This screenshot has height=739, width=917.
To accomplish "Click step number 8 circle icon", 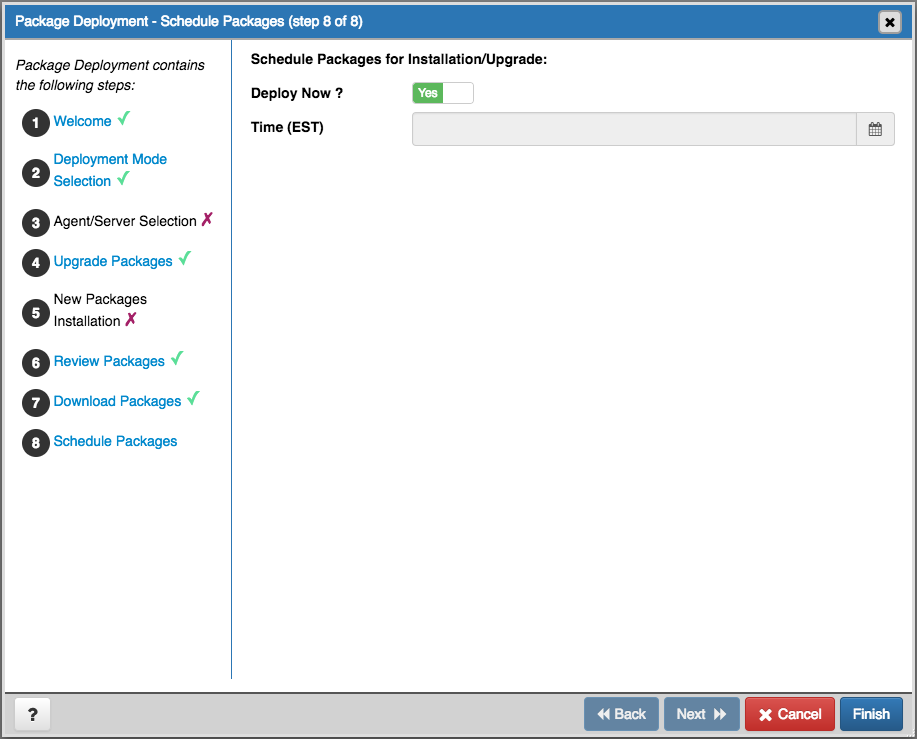I will pos(36,443).
